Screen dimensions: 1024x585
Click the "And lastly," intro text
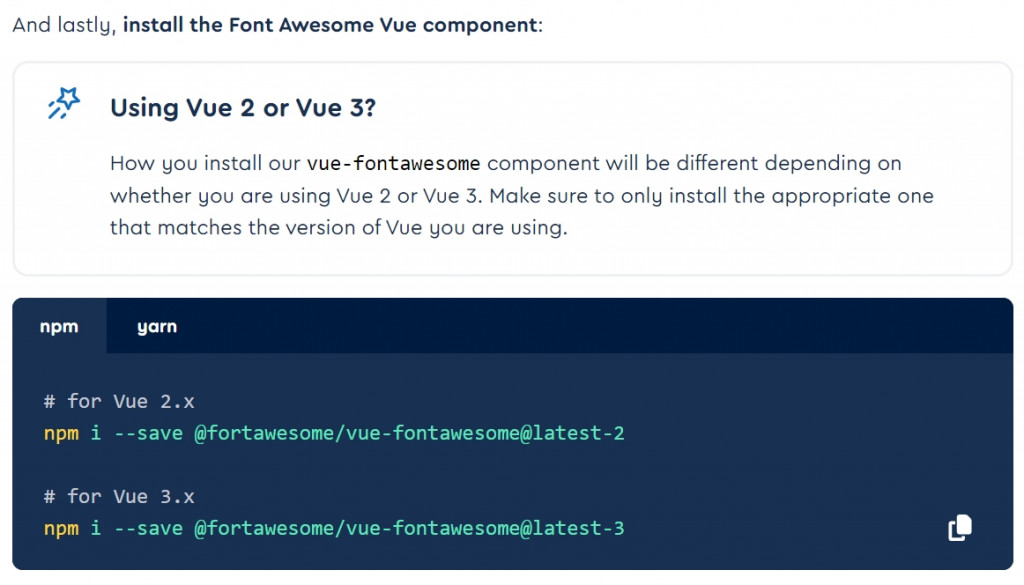(x=63, y=25)
